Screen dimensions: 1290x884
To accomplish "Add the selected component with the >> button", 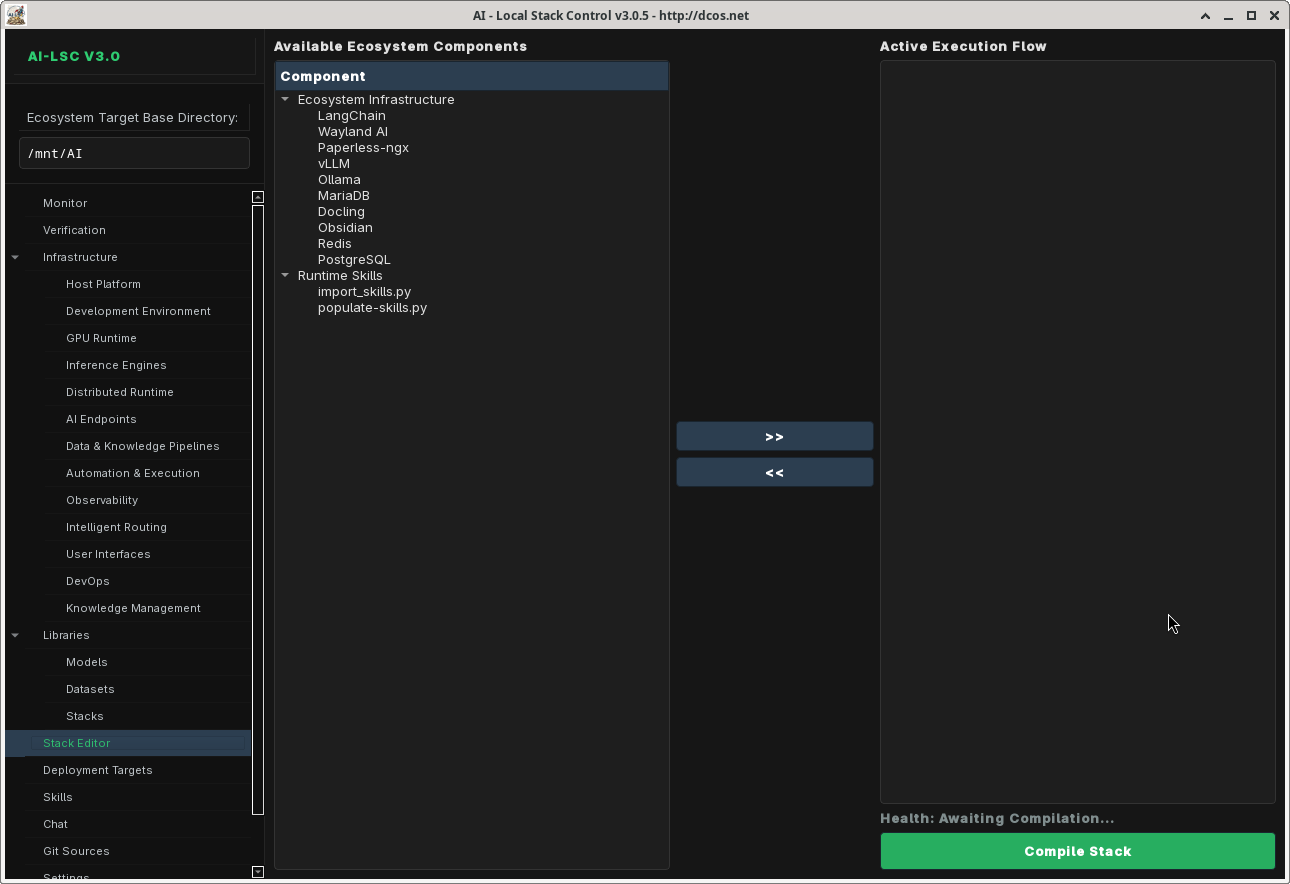I will click(x=775, y=437).
